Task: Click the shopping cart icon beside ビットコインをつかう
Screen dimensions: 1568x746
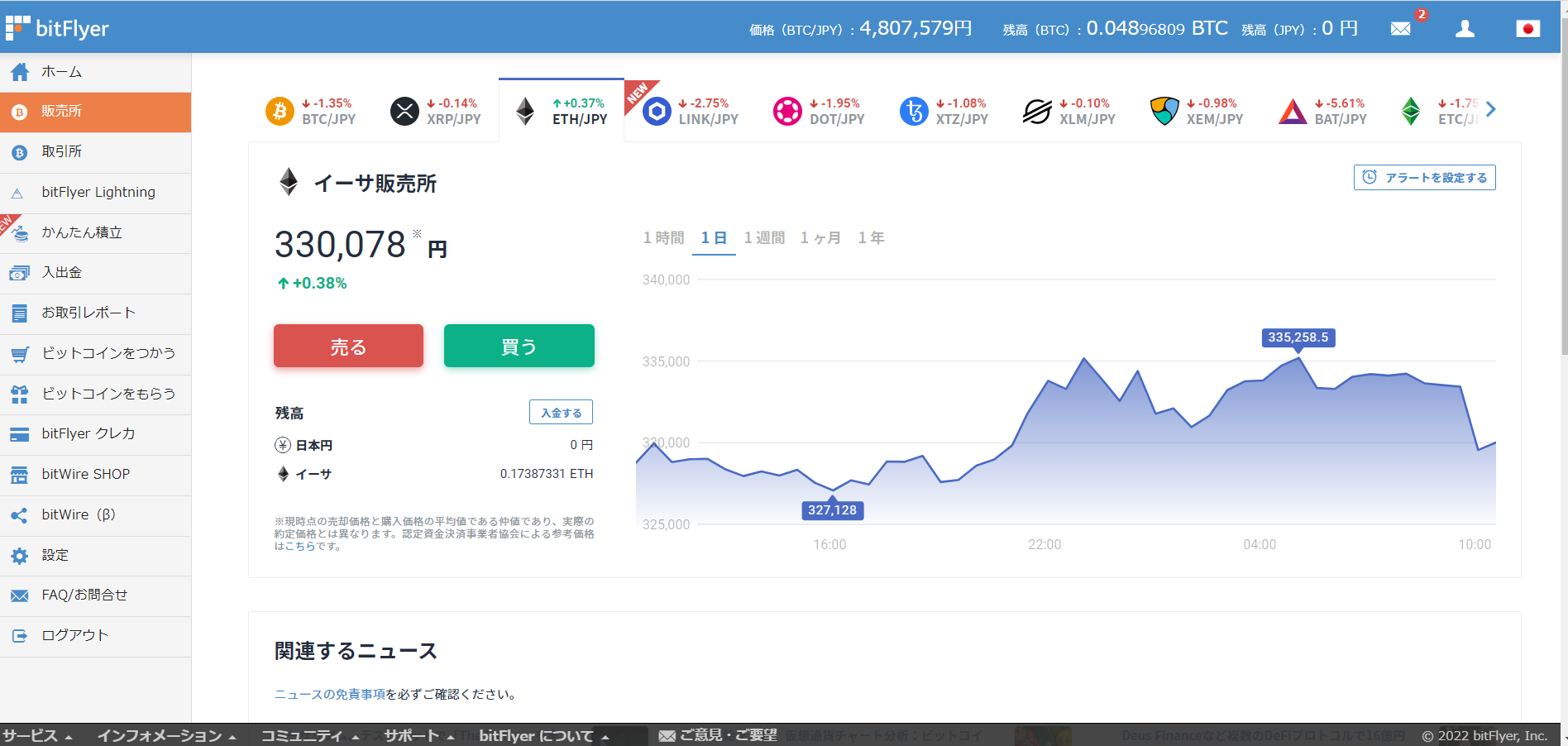Action: 20,354
